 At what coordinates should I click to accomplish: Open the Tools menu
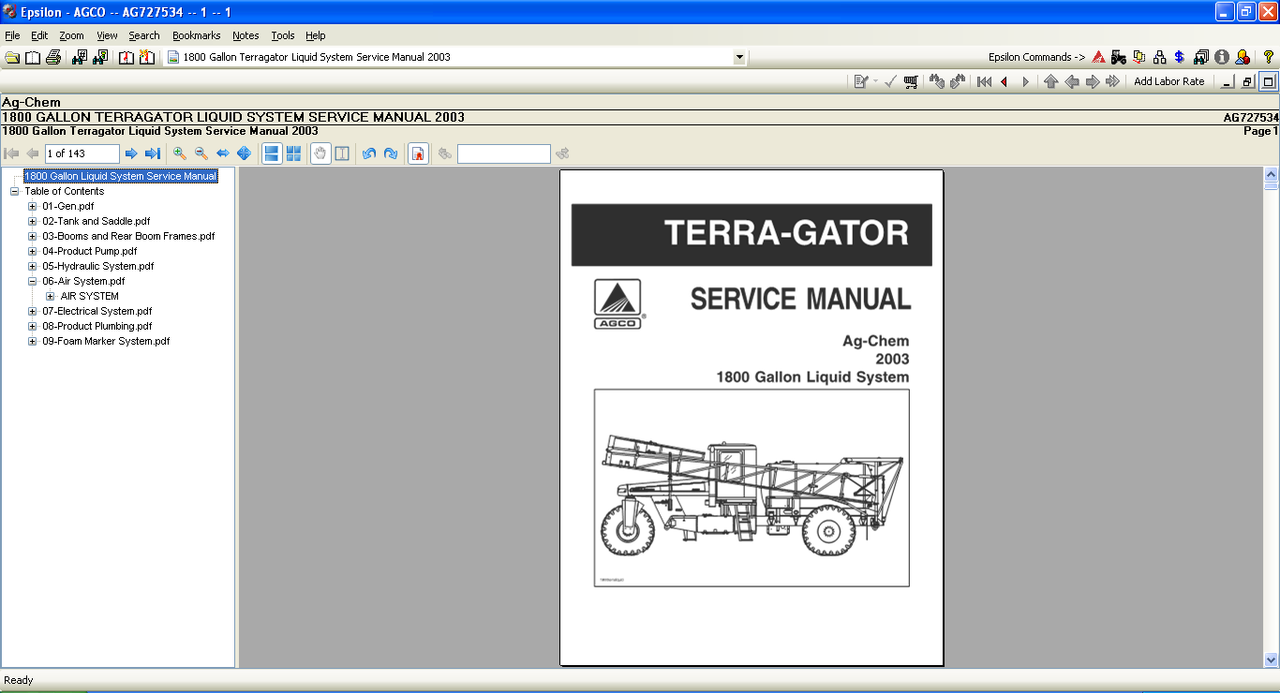(283, 35)
